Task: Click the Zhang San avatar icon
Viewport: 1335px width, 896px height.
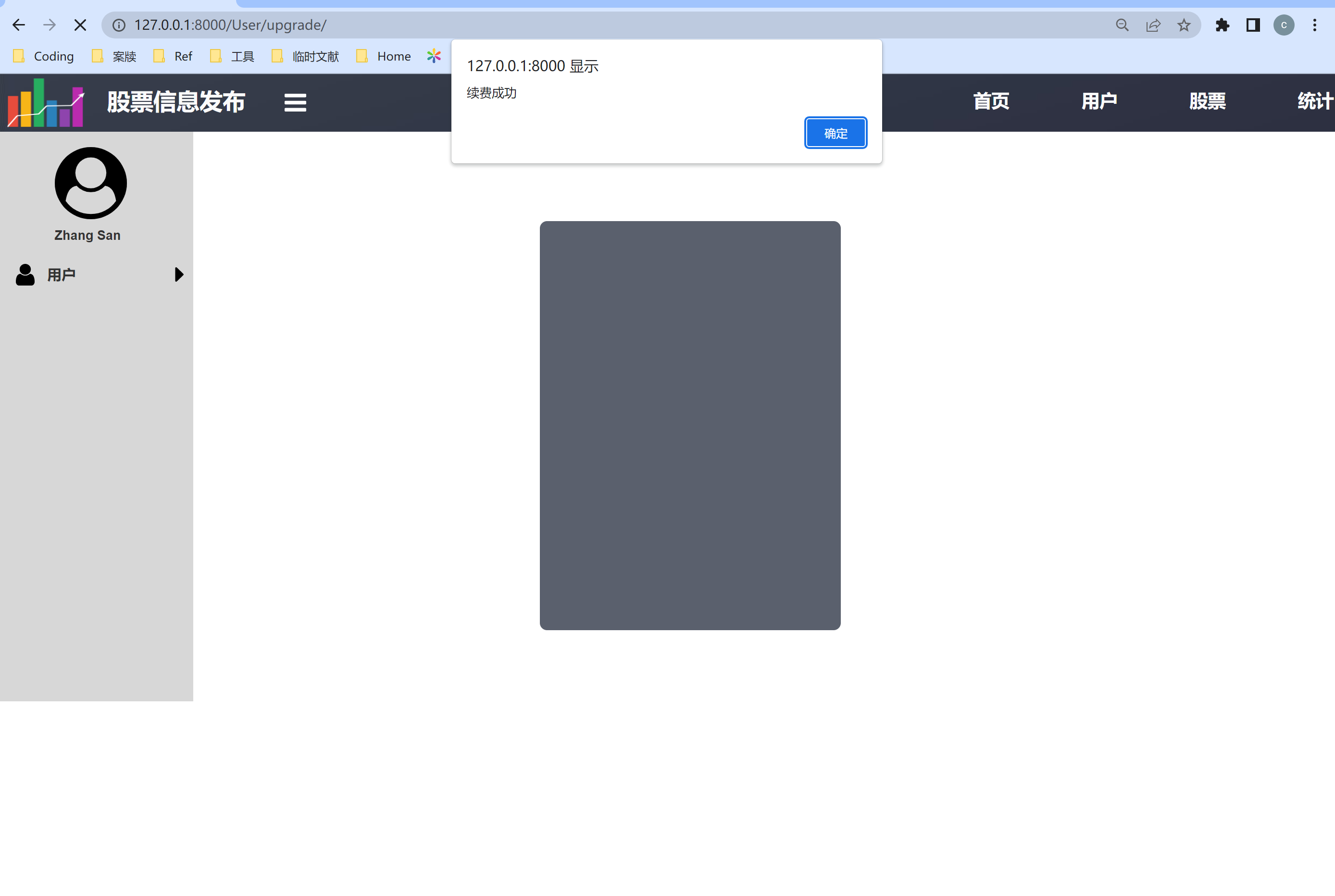Action: [x=90, y=183]
